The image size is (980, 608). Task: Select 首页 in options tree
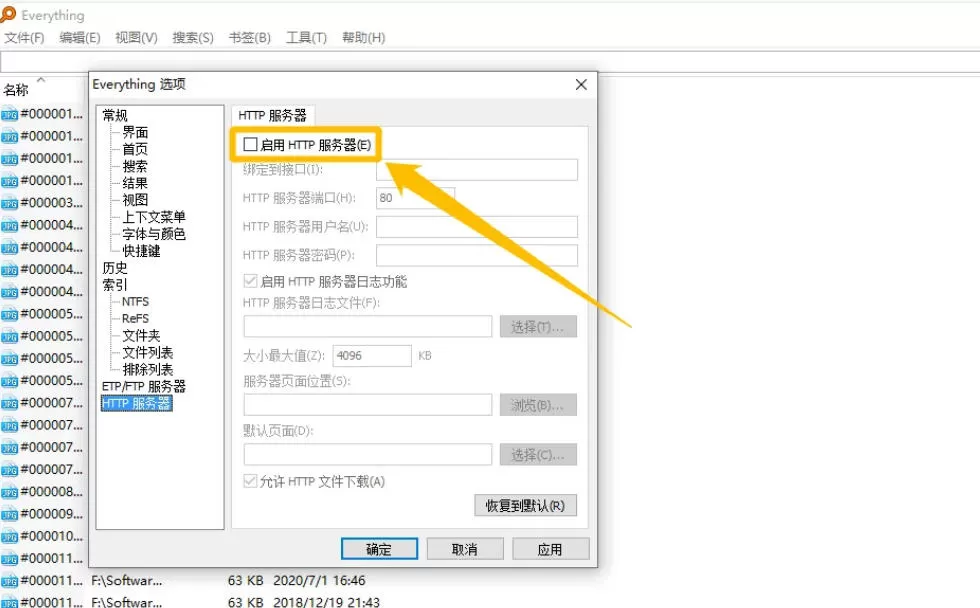pos(135,149)
